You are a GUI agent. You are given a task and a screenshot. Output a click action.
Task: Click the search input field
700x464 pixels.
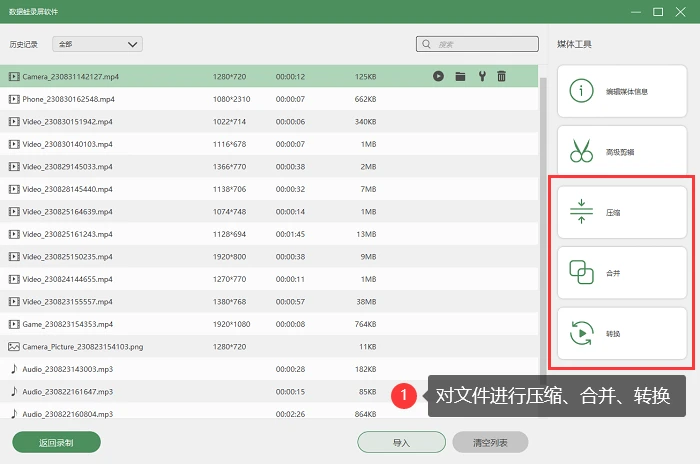point(477,44)
